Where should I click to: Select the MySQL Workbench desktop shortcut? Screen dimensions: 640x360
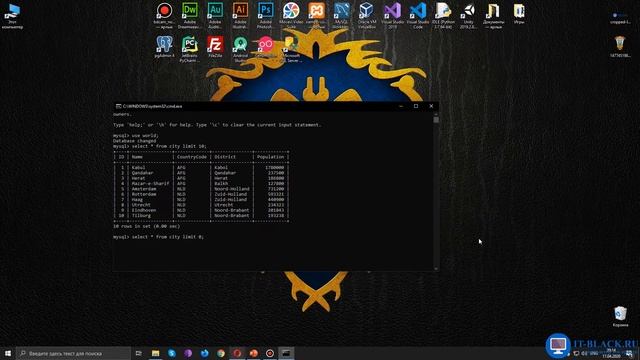[341, 15]
